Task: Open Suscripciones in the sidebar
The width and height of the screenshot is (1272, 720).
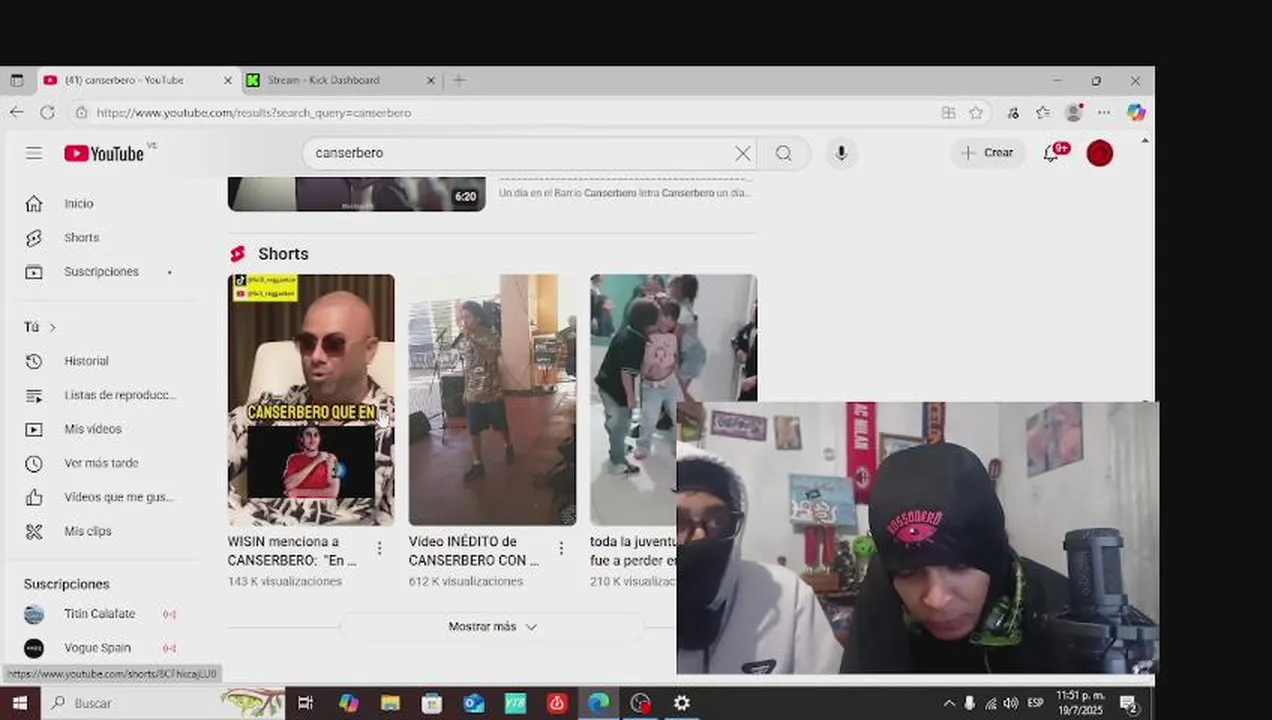Action: coord(100,272)
